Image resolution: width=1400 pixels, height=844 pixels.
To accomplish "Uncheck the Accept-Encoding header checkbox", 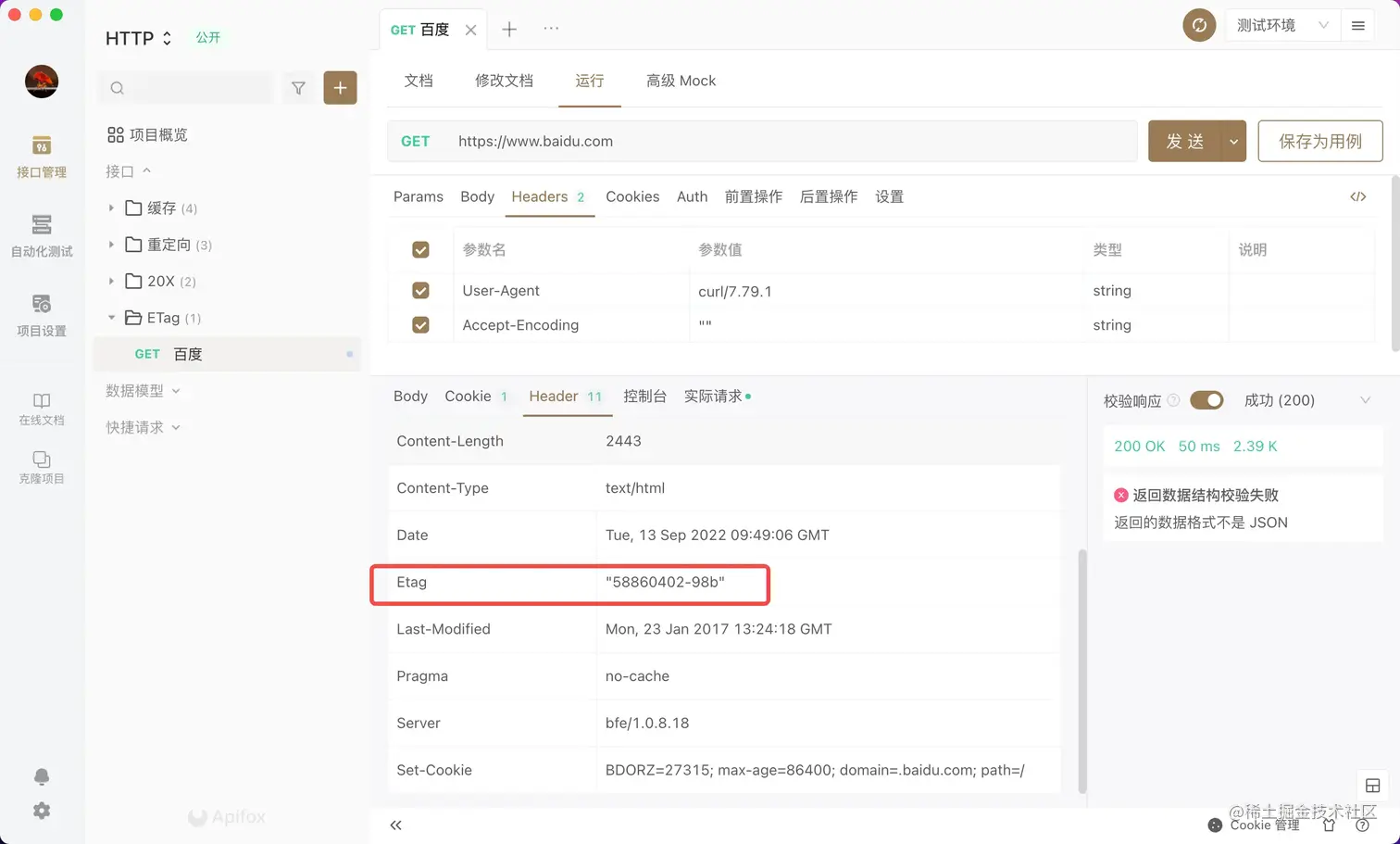I will [420, 325].
